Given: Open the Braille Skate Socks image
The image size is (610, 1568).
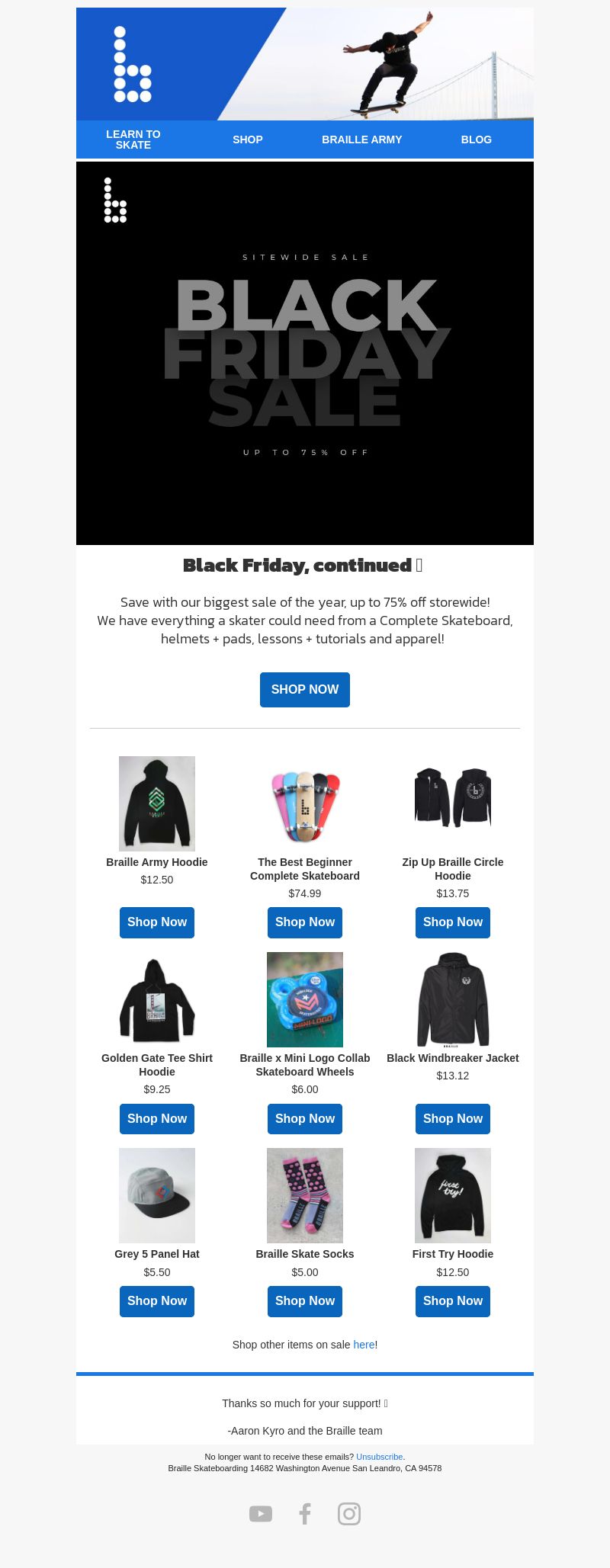Looking at the screenshot, I should point(305,1195).
